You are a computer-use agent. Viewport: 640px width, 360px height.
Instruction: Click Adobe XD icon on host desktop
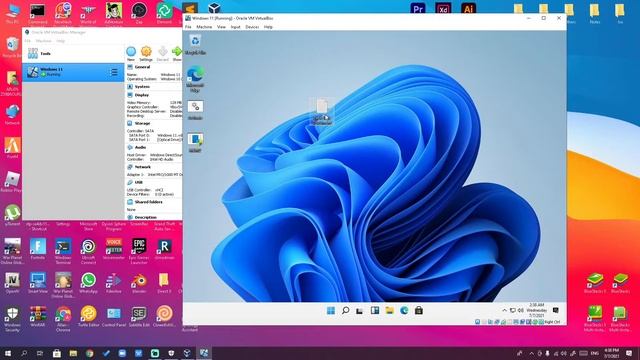[443, 8]
